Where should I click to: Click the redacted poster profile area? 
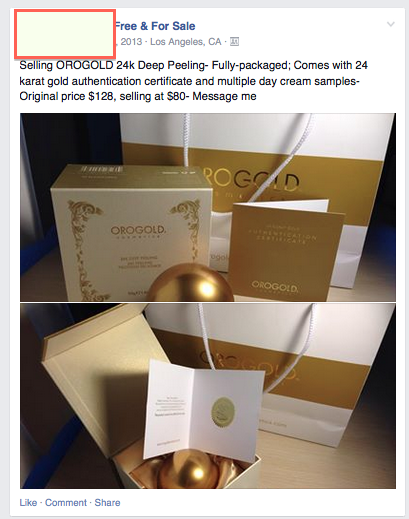coord(65,33)
